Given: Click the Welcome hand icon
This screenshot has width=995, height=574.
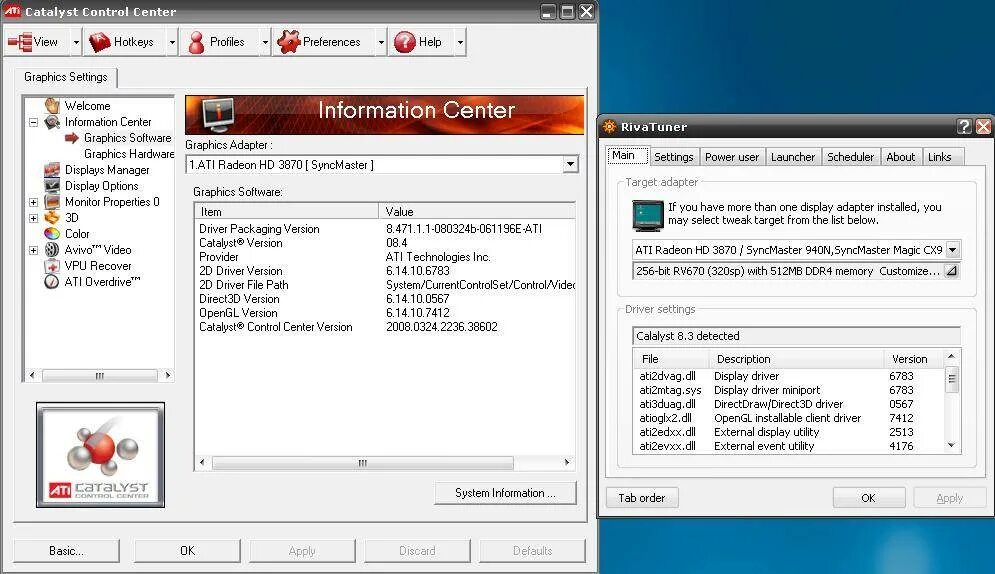Looking at the screenshot, I should (52, 105).
